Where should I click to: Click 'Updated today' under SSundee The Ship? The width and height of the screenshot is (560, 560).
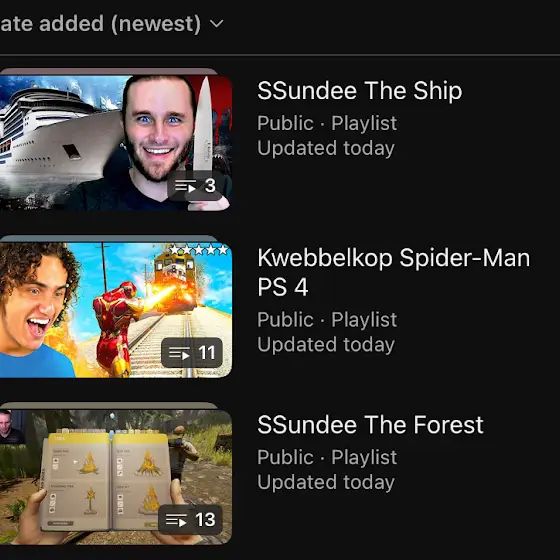click(326, 148)
